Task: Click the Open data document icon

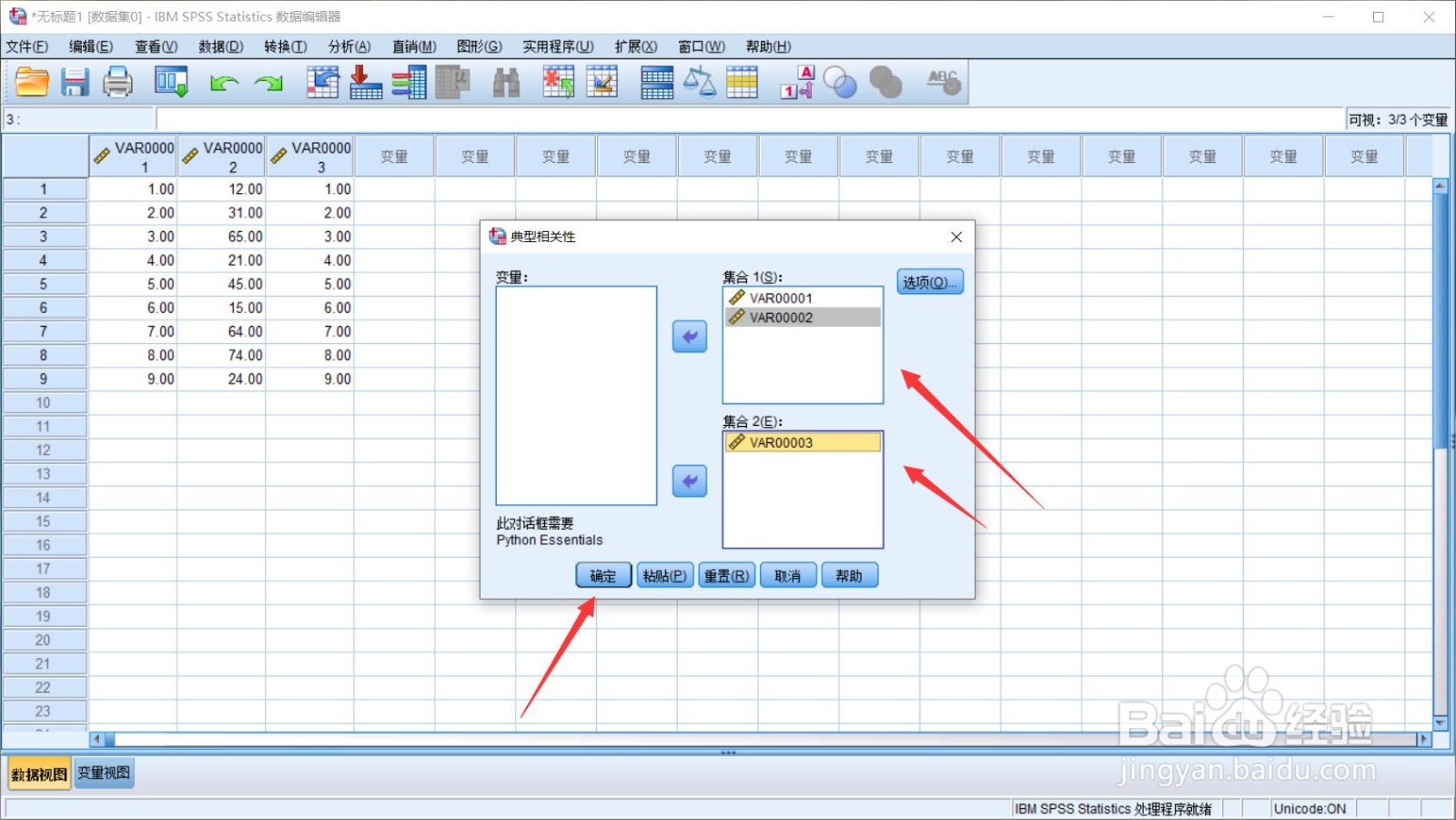Action: [32, 82]
